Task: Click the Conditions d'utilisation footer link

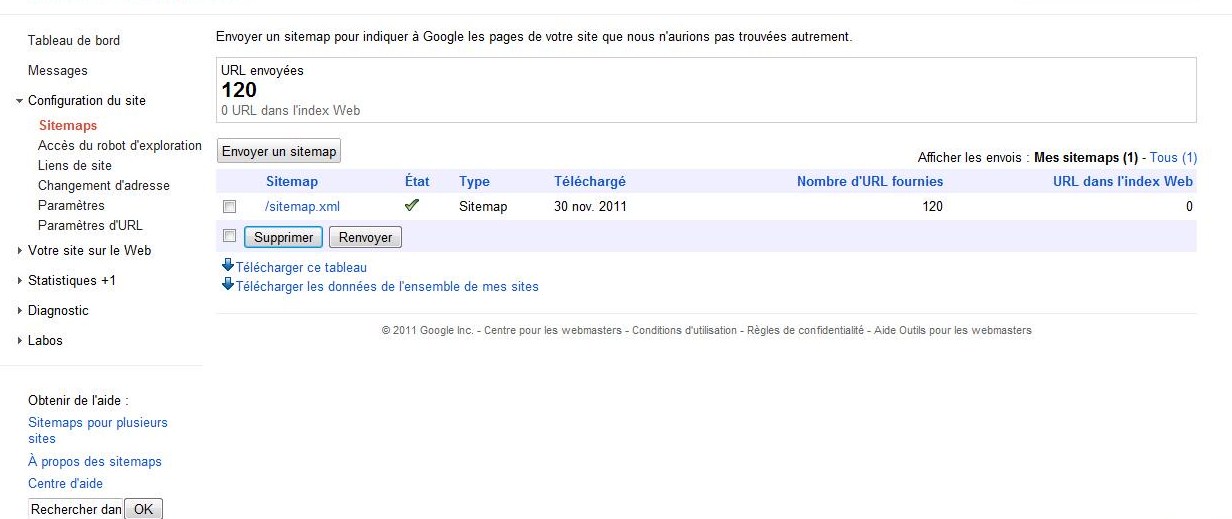Action: pos(685,330)
